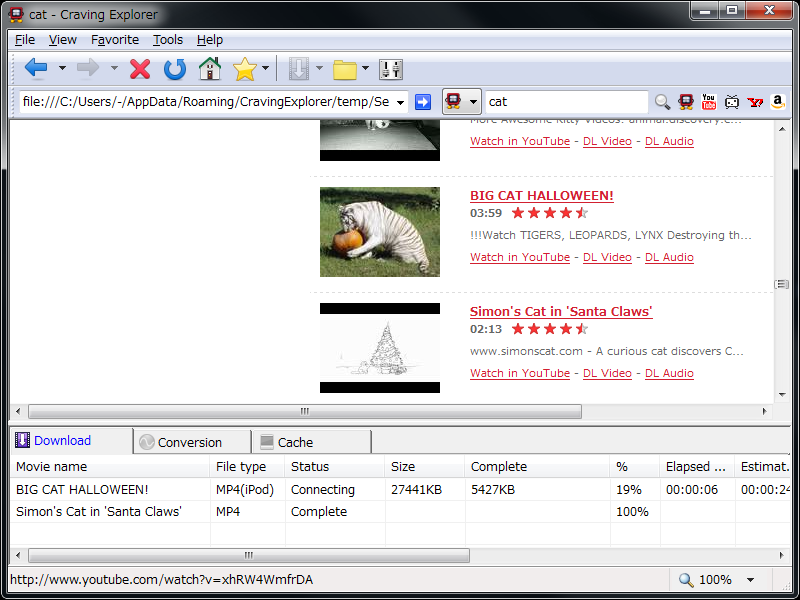Image resolution: width=800 pixels, height=600 pixels.
Task: Start search with the magnifying glass icon
Action: coord(662,102)
